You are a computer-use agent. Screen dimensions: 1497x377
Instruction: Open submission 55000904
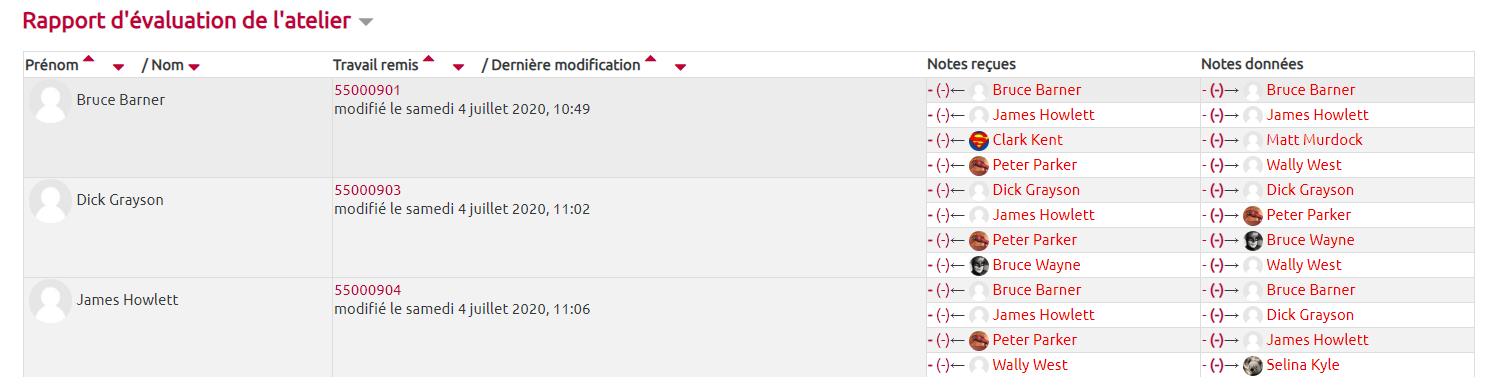(367, 290)
